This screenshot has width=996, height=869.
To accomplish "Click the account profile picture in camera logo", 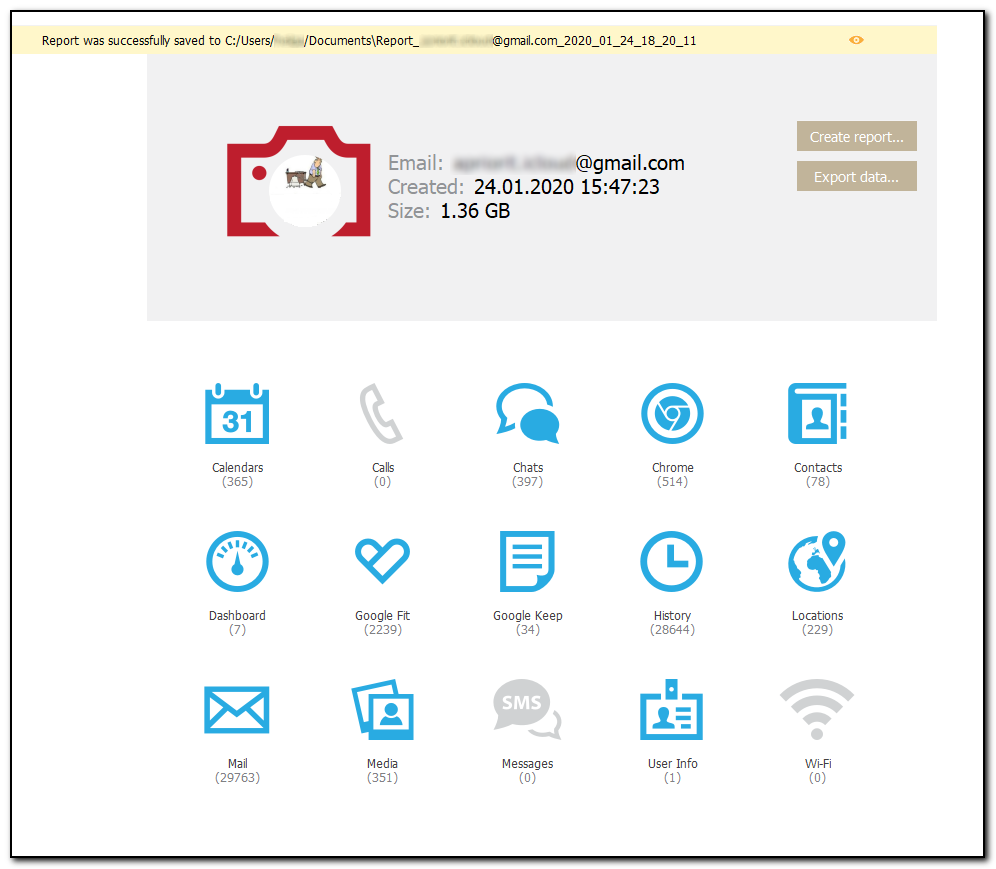I will 305,186.
